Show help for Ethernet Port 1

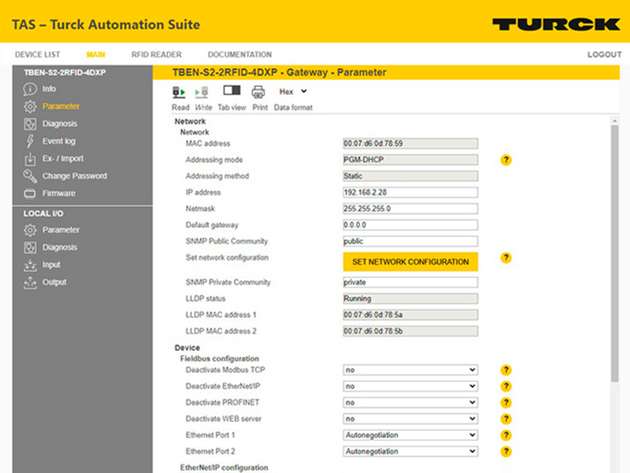pyautogui.click(x=506, y=435)
